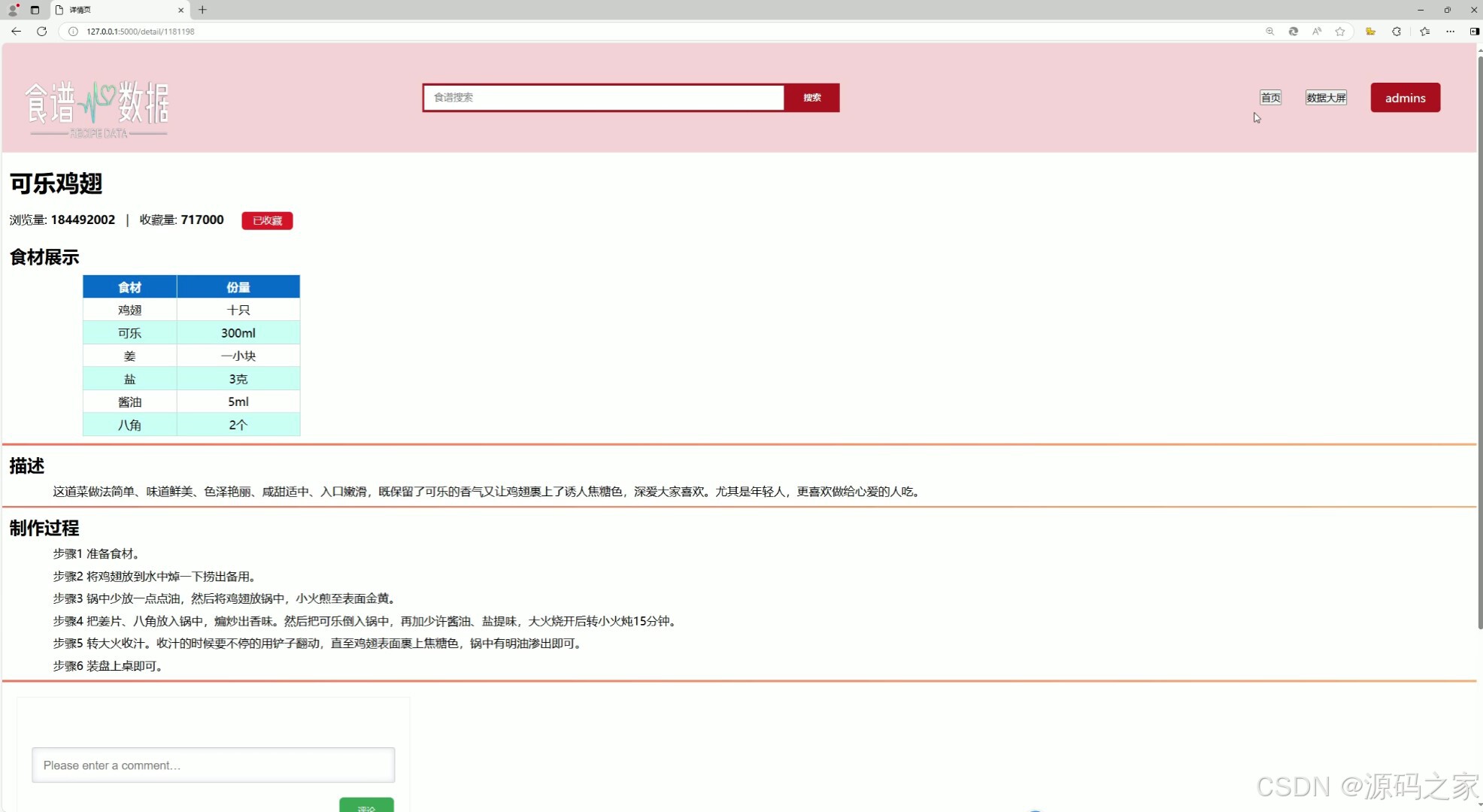Navigate to 首页 homepage link

point(1269,97)
